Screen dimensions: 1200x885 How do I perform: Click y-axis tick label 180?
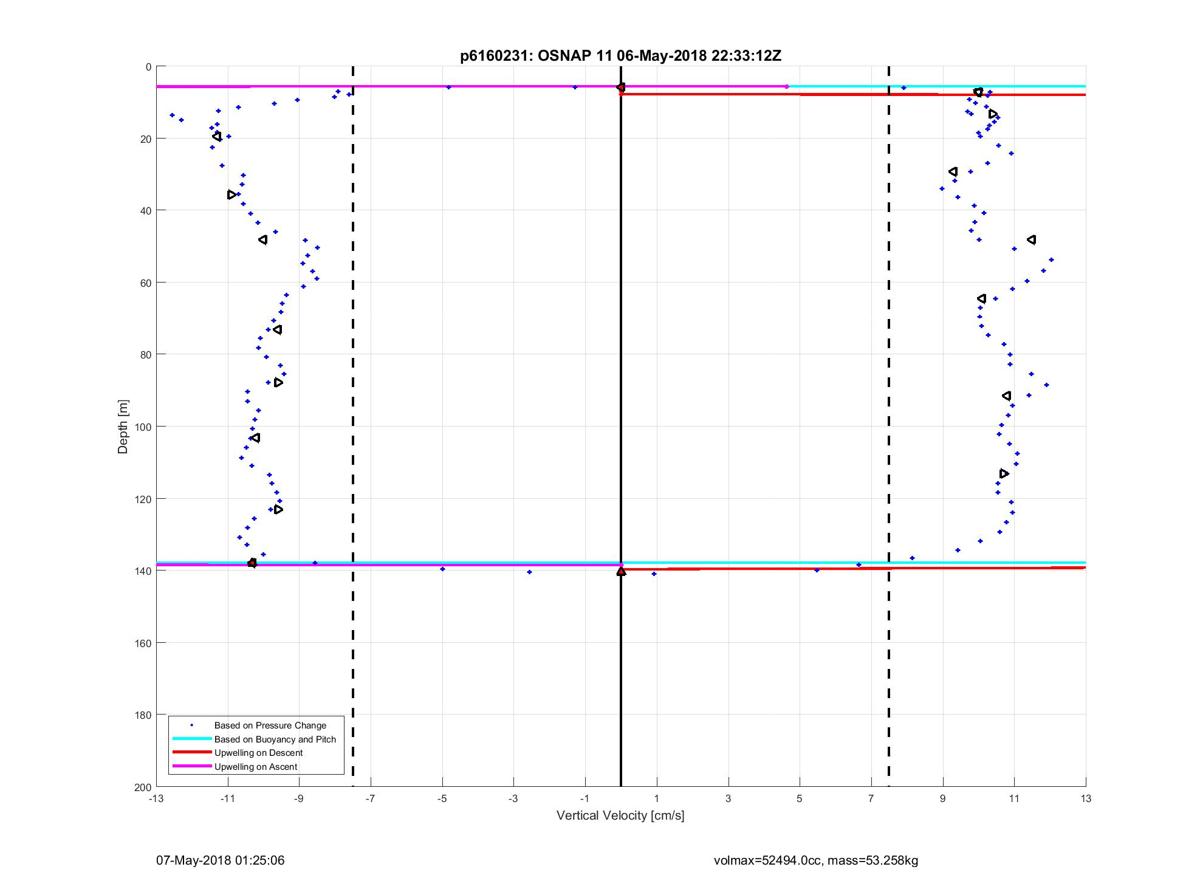click(143, 715)
